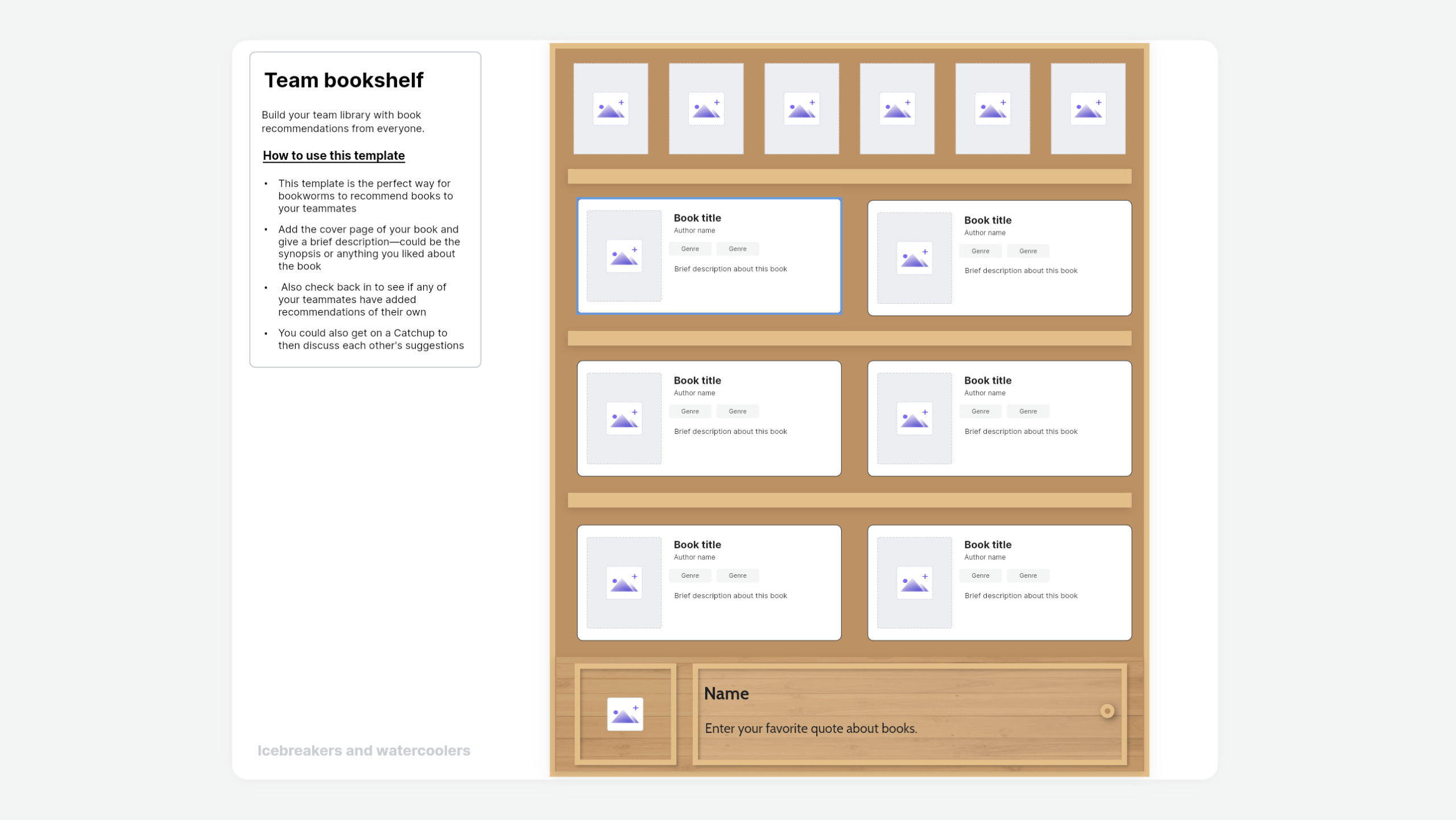Open the How to use this template section
The width and height of the screenshot is (1456, 820).
[334, 155]
